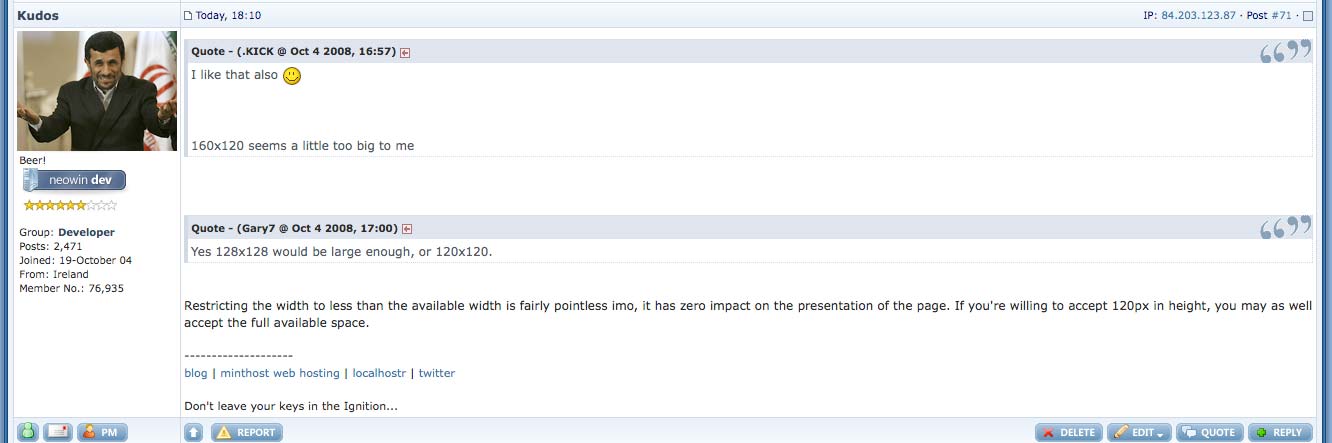Click the up-arrow back-to-top icon

click(194, 432)
